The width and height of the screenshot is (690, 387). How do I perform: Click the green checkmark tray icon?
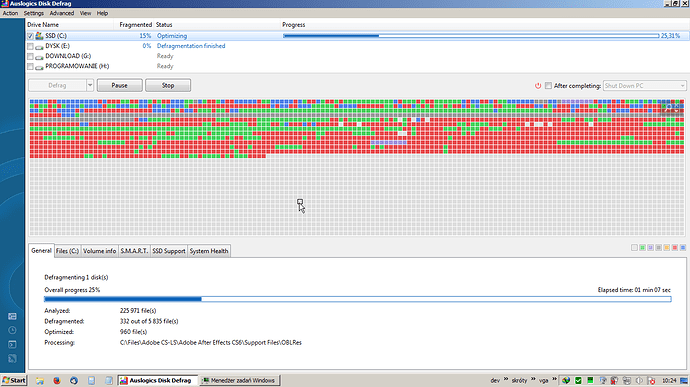point(578,380)
